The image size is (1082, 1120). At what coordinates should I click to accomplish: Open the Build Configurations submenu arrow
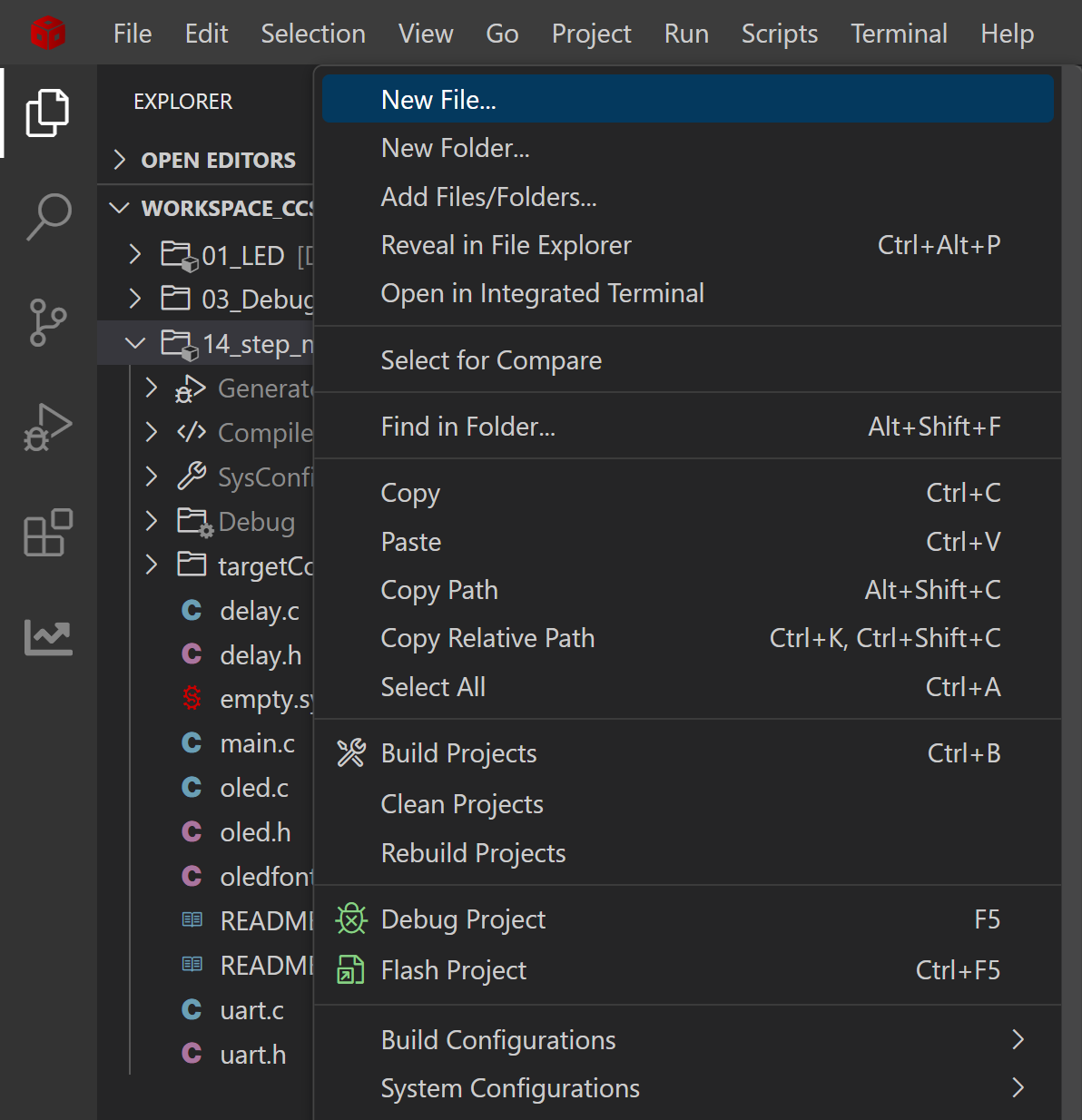[1018, 1040]
